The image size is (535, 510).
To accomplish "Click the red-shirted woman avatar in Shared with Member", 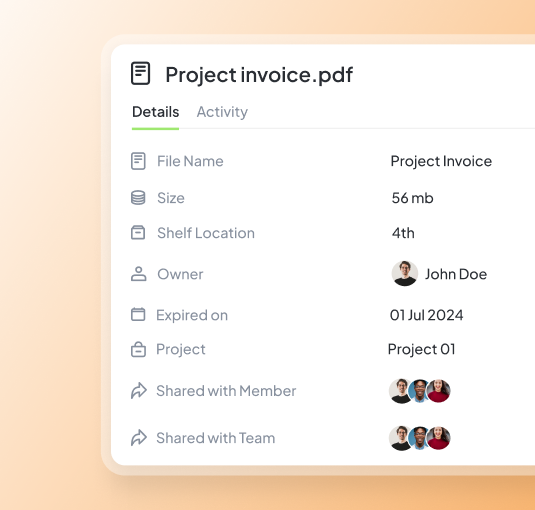I will (x=439, y=391).
